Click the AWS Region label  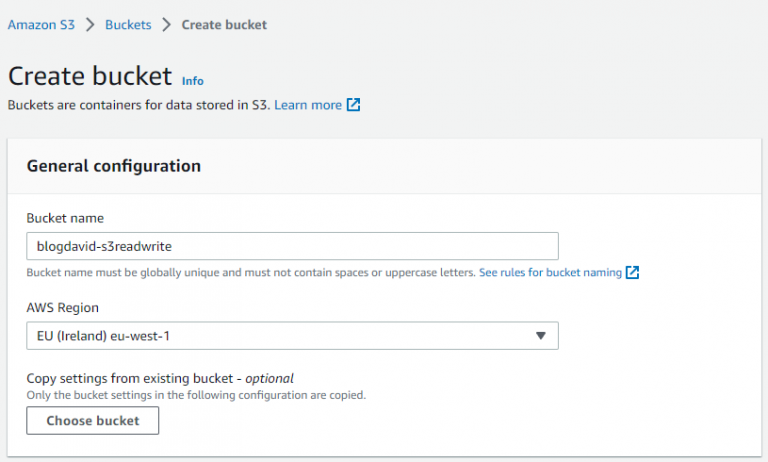pyautogui.click(x=62, y=308)
